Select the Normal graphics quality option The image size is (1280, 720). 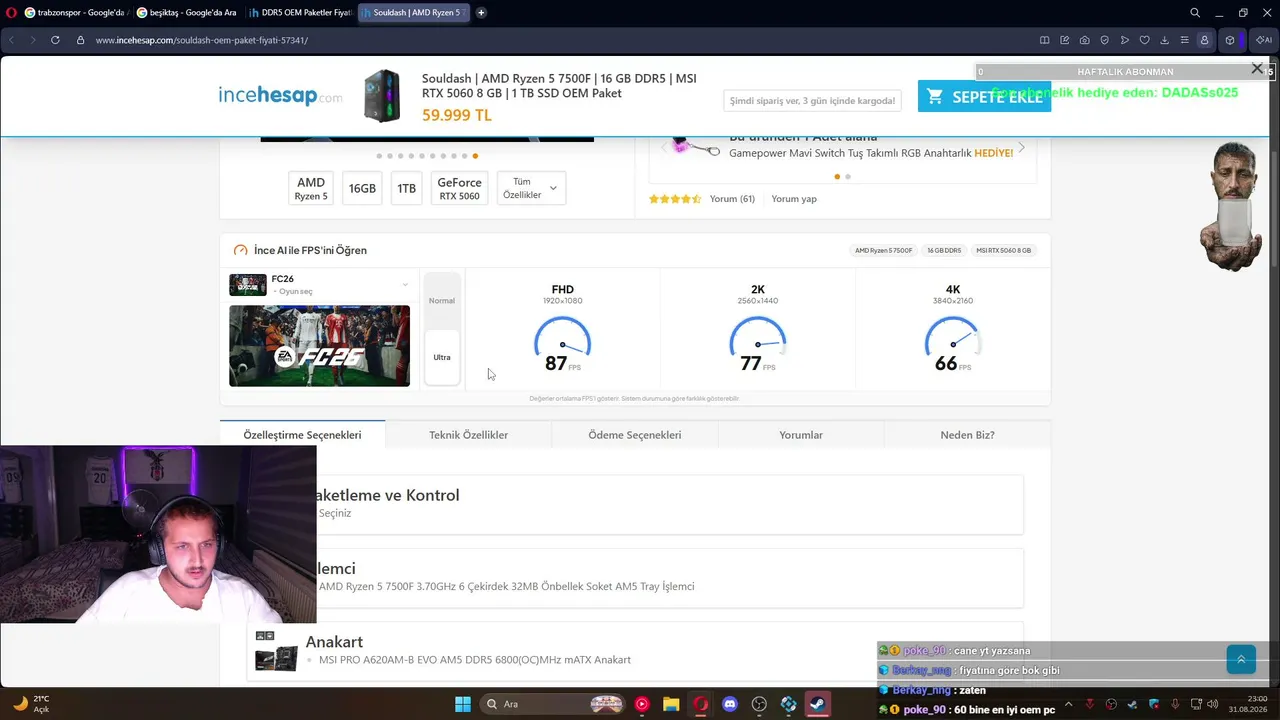click(442, 300)
